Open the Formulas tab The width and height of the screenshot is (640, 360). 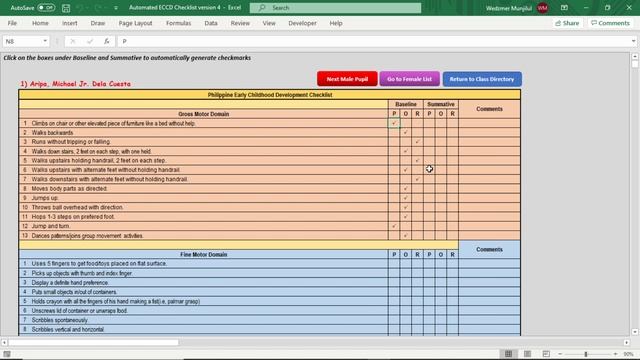pyautogui.click(x=178, y=23)
